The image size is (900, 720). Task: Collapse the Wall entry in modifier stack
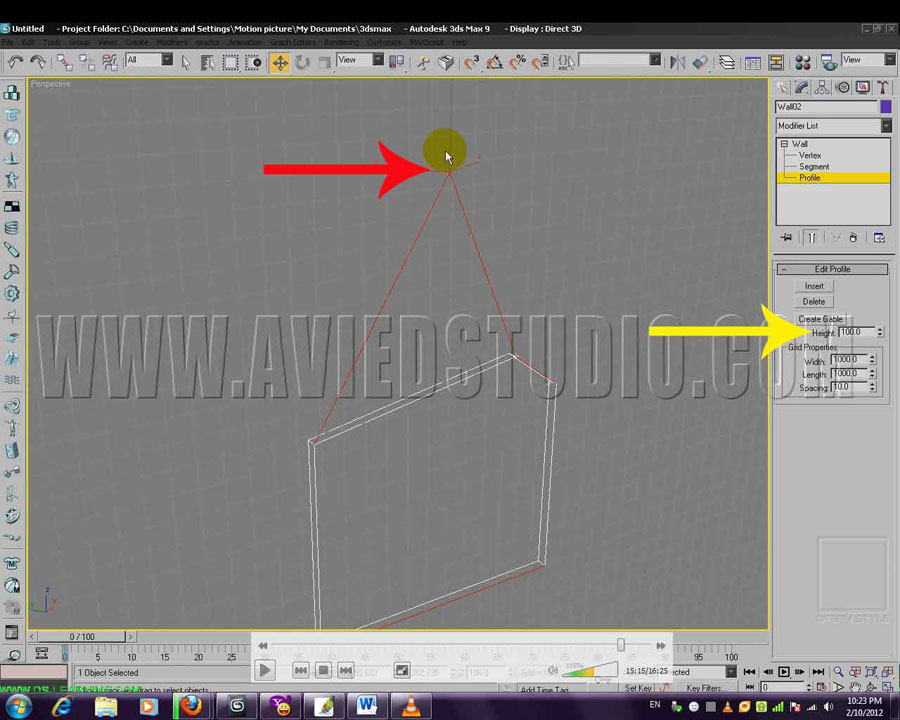784,144
